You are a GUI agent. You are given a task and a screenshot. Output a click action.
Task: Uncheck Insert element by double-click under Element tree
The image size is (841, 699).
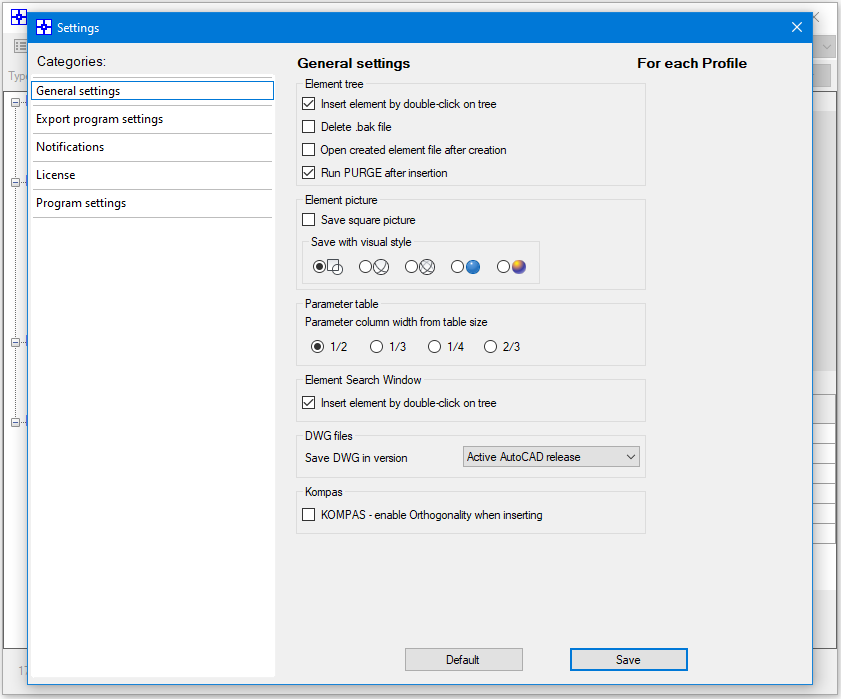pos(308,104)
